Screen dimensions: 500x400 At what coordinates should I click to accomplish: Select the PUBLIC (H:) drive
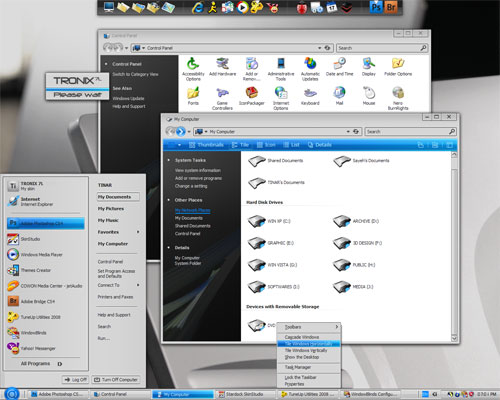tap(354, 265)
